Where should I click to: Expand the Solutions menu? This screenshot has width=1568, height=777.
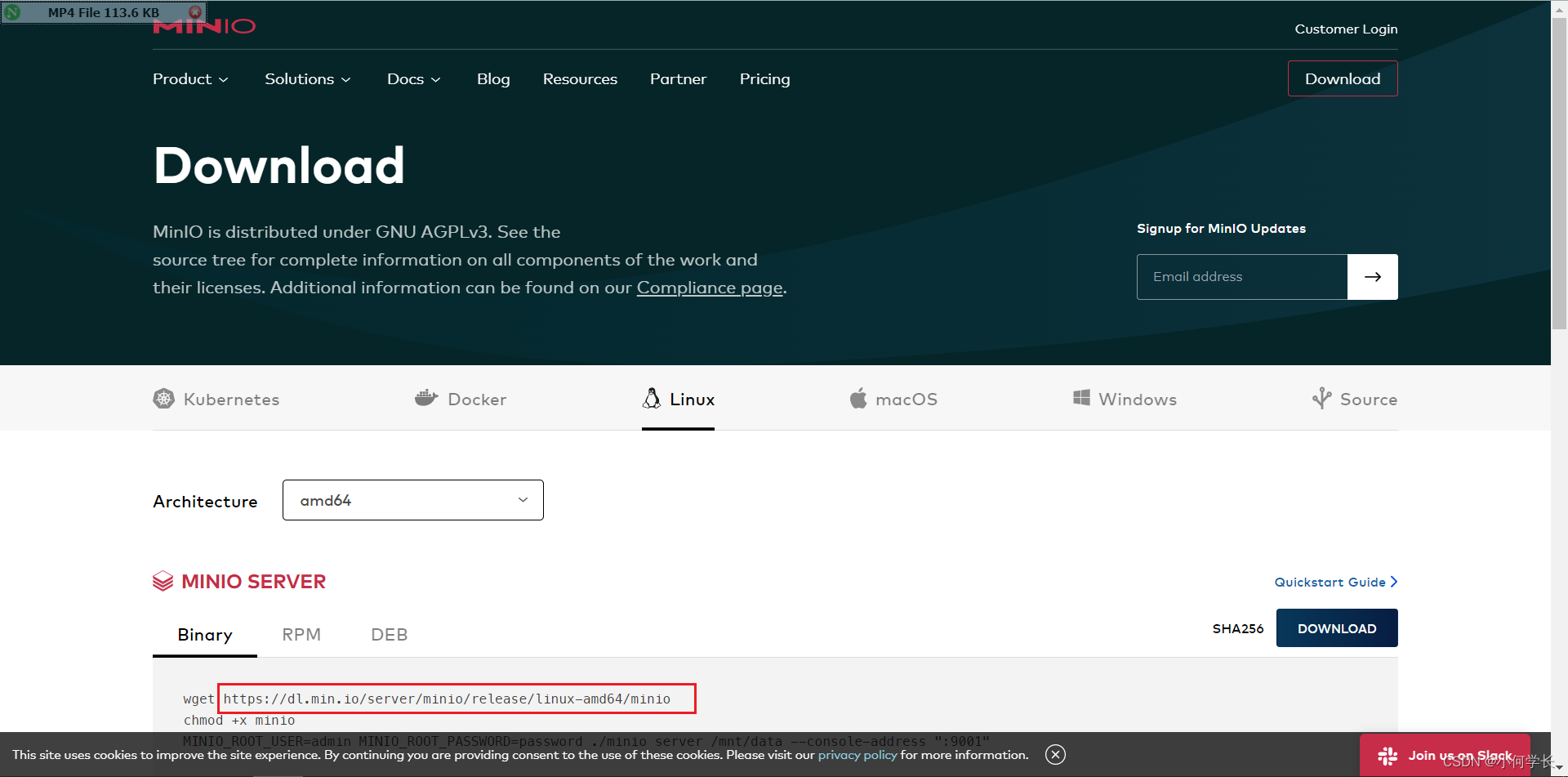tap(308, 79)
